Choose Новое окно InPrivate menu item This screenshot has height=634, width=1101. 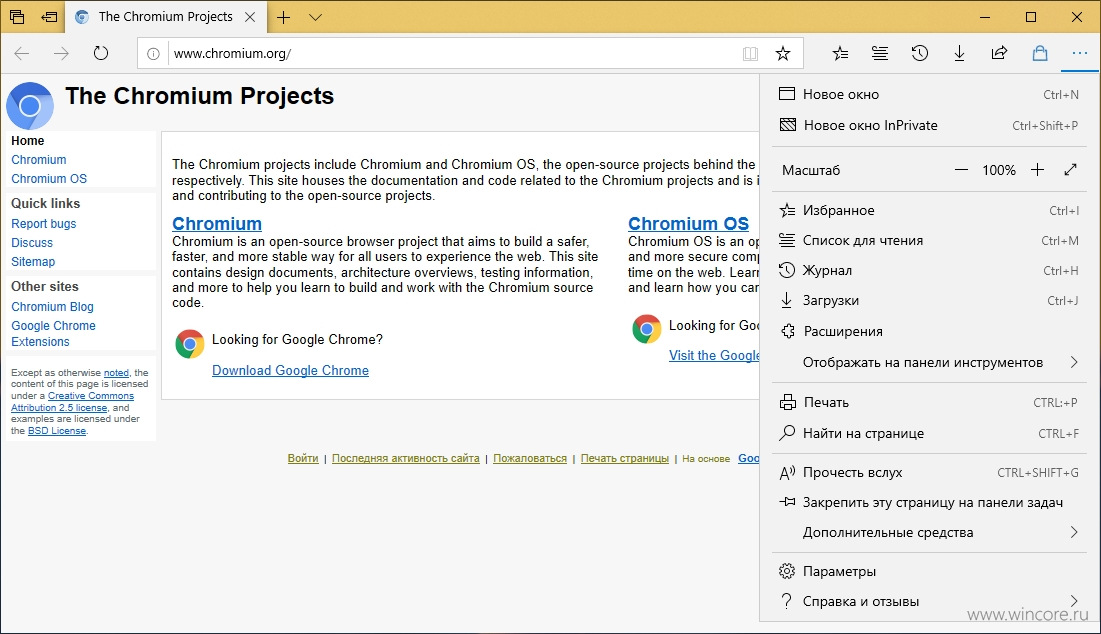click(x=929, y=125)
